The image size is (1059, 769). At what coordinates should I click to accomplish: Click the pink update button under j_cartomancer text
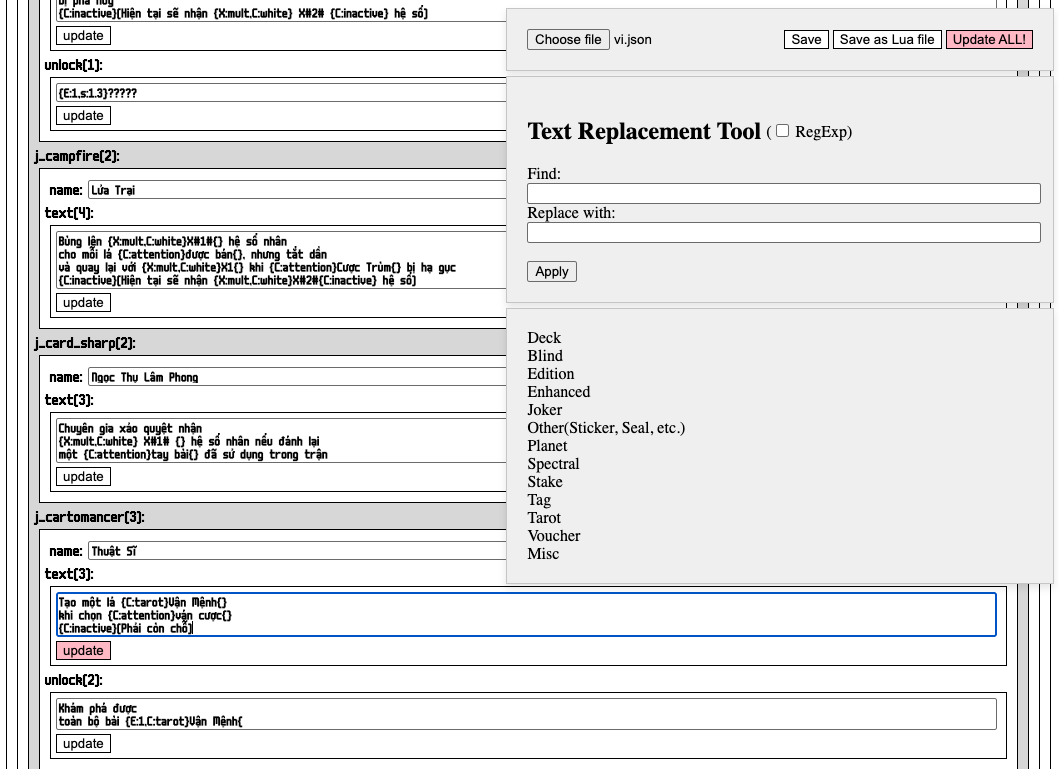[83, 651]
